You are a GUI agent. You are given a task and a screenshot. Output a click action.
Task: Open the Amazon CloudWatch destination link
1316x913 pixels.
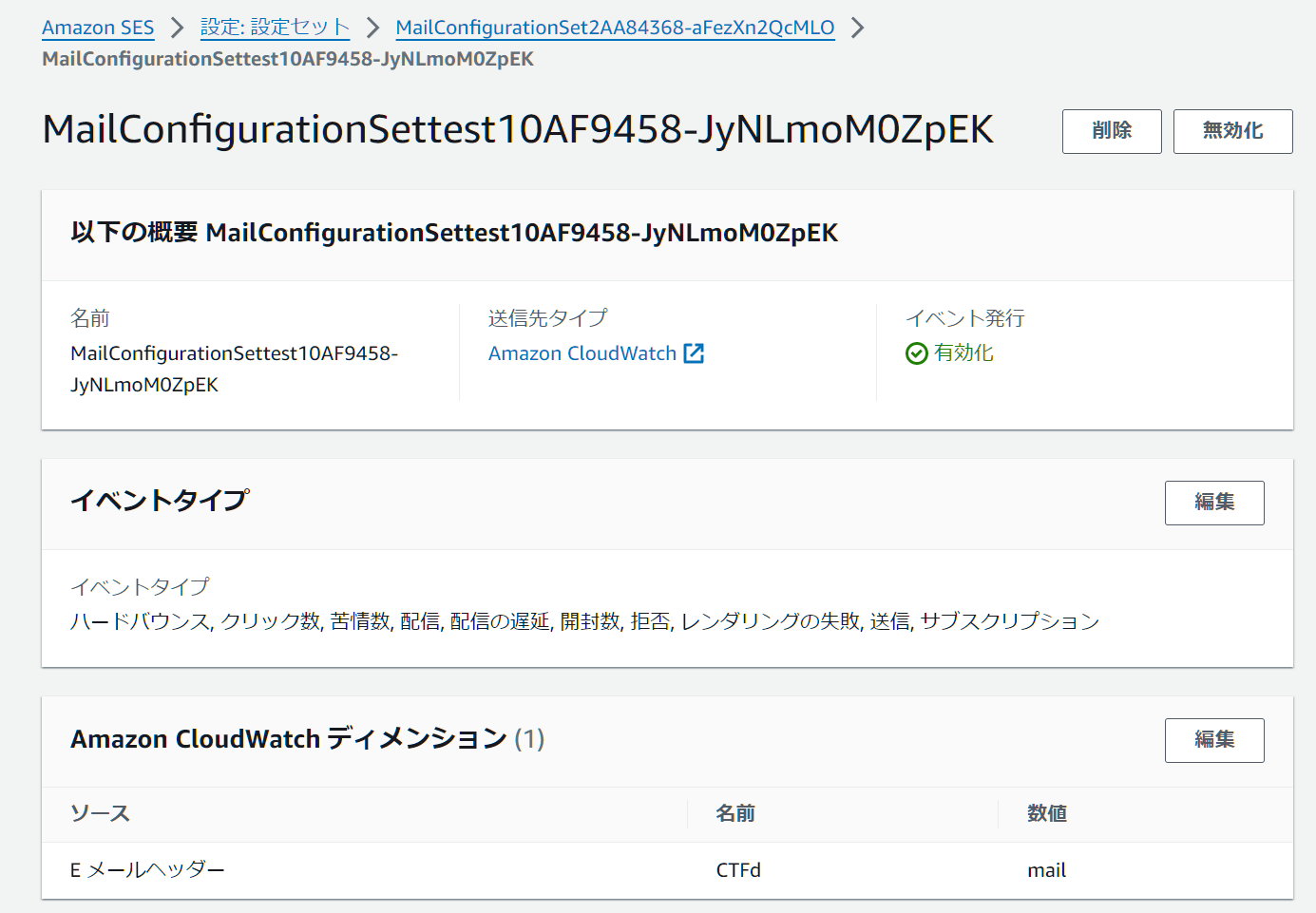[x=582, y=353]
